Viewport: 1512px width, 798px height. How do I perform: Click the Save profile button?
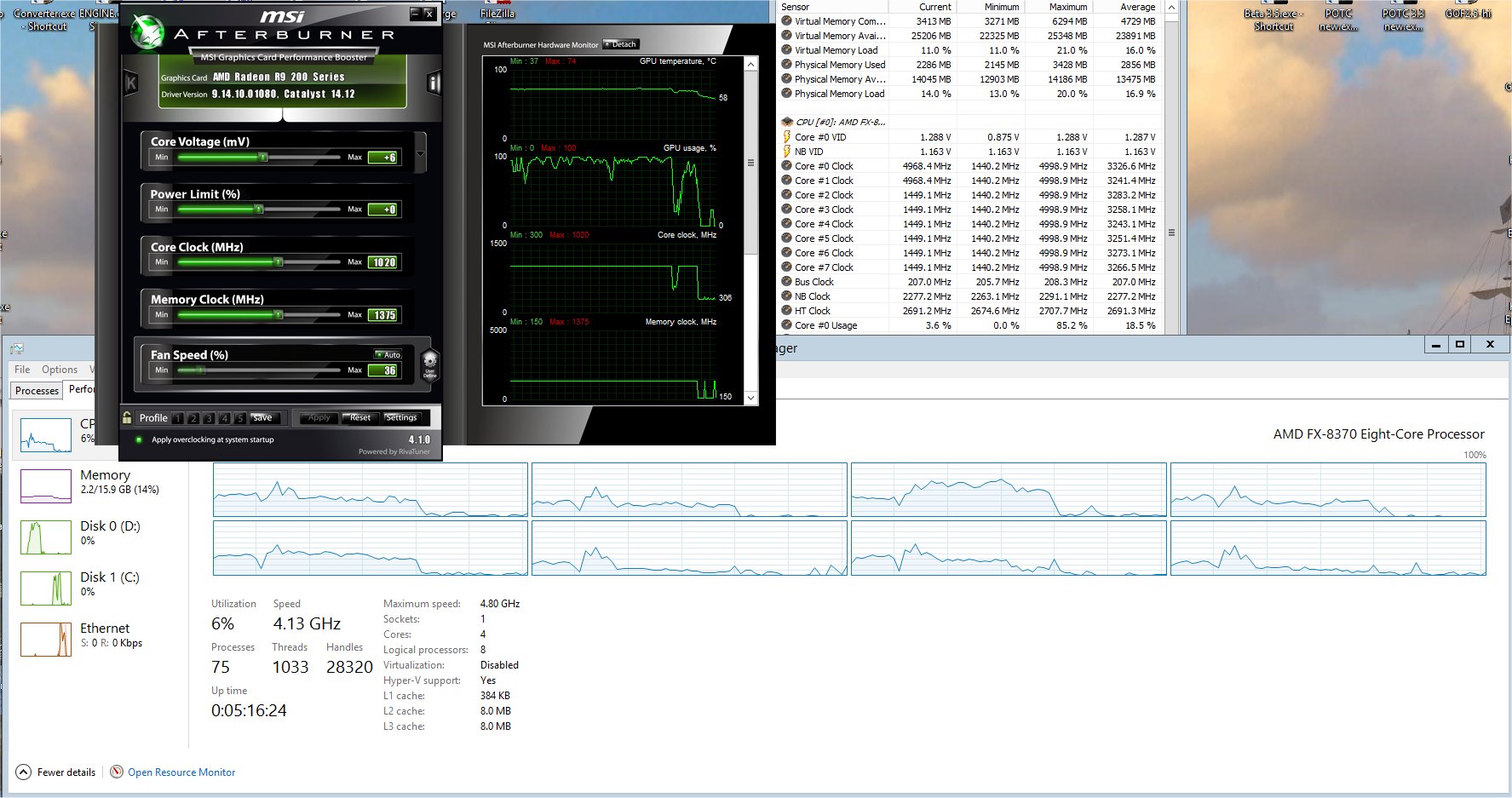(264, 417)
